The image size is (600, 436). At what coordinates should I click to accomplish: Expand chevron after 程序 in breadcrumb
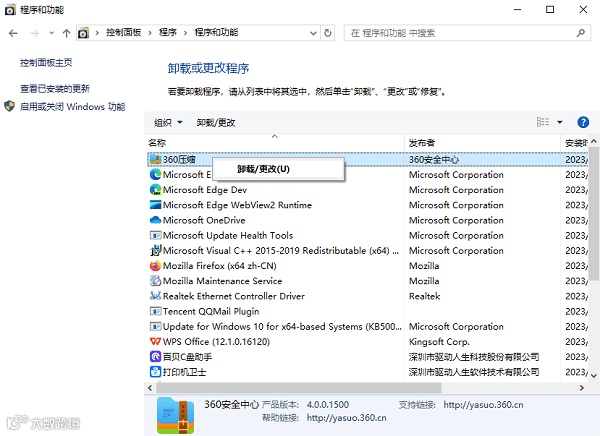(186, 33)
